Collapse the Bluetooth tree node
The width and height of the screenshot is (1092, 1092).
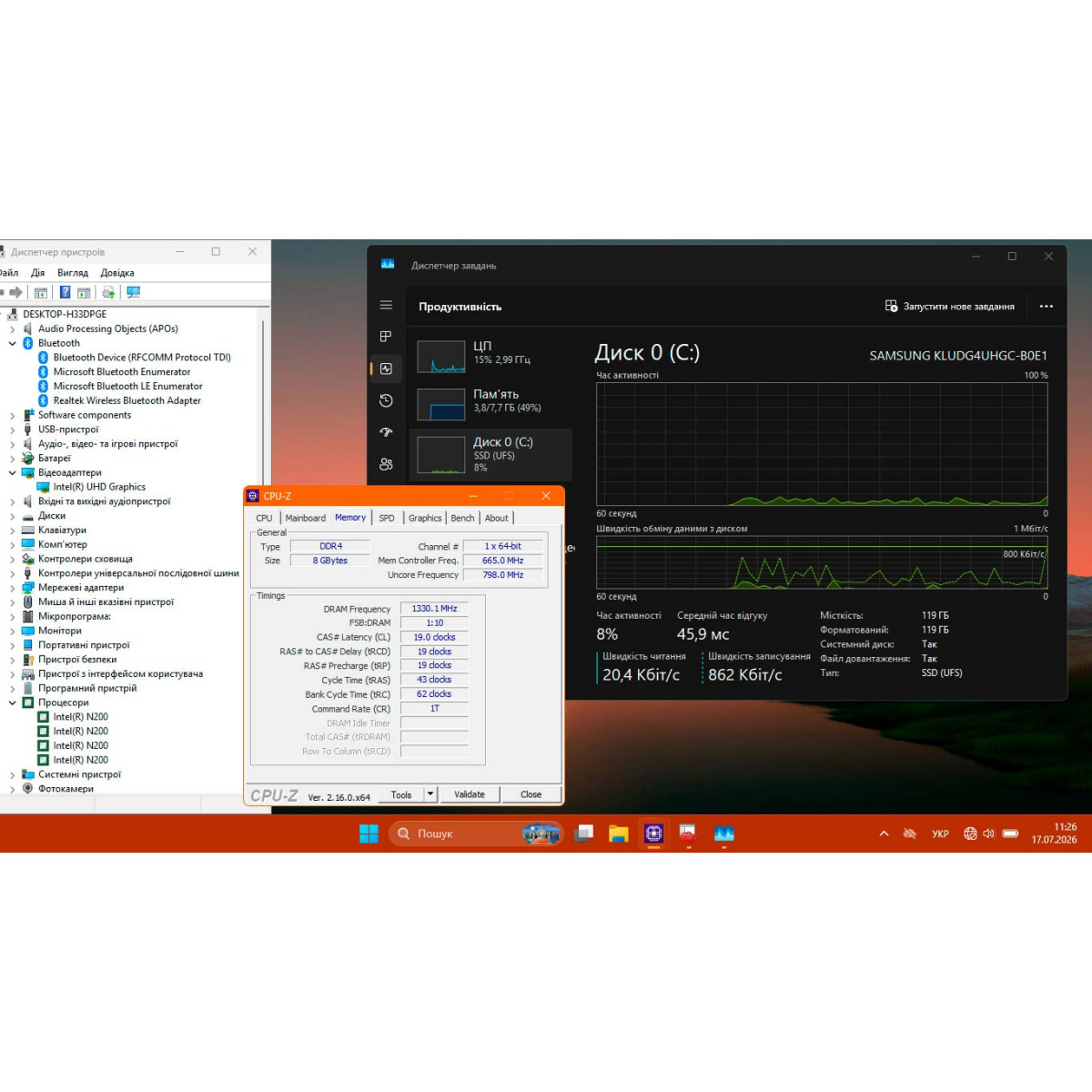click(13, 343)
